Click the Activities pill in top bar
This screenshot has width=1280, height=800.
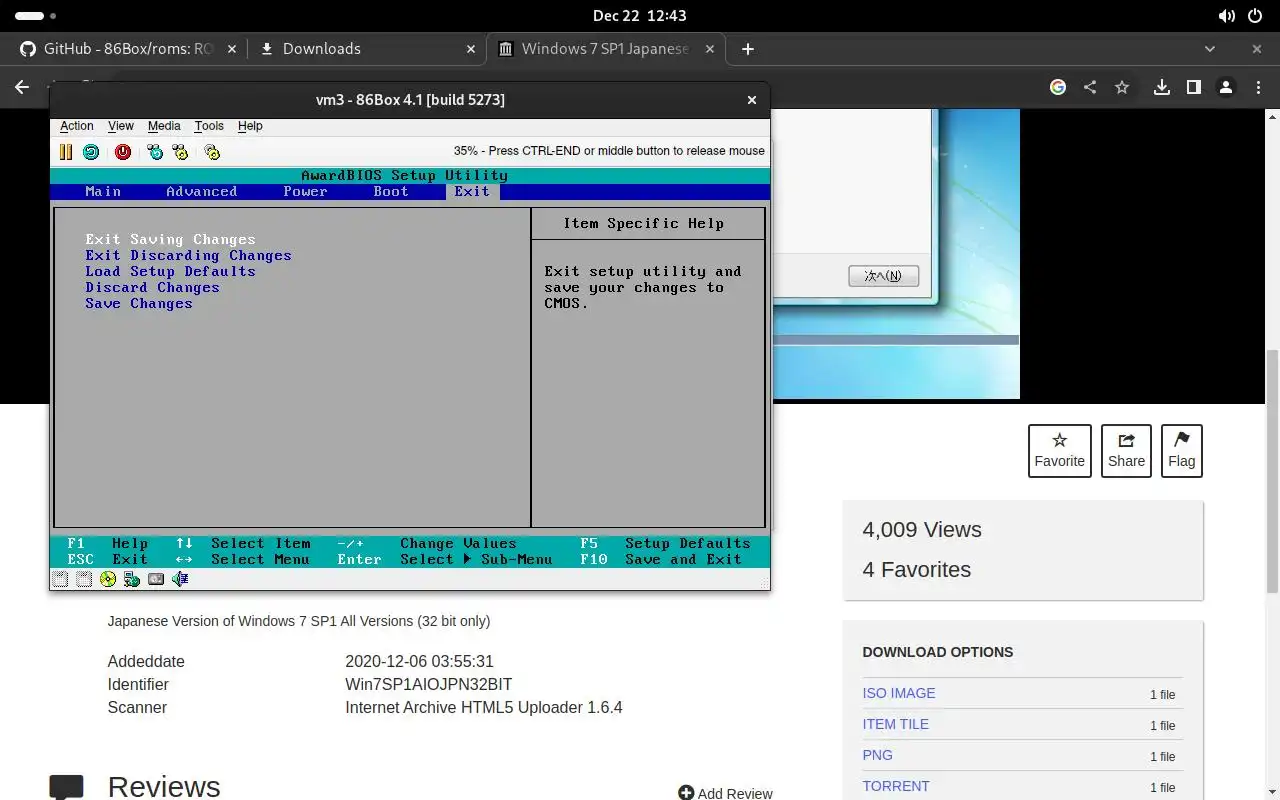coord(36,16)
